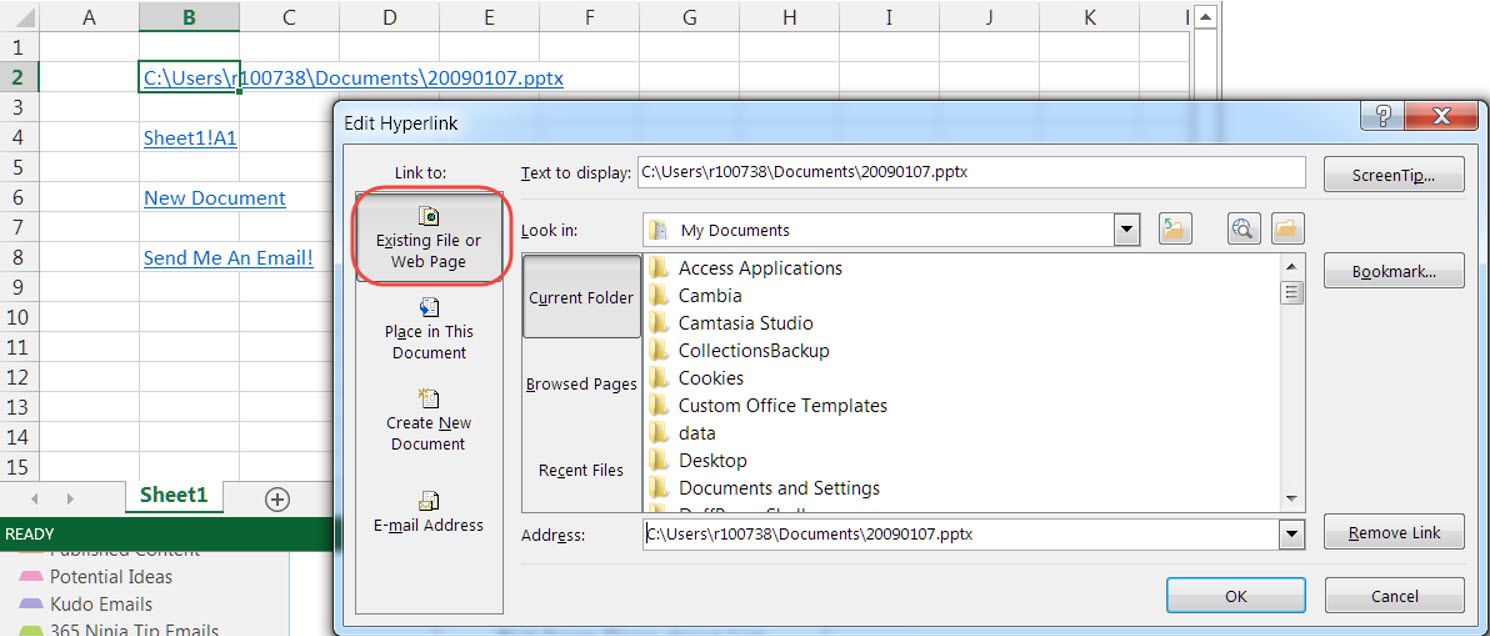Viewport: 1490px width, 636px height.
Task: Expand the Look in dropdown
Action: coord(1127,230)
